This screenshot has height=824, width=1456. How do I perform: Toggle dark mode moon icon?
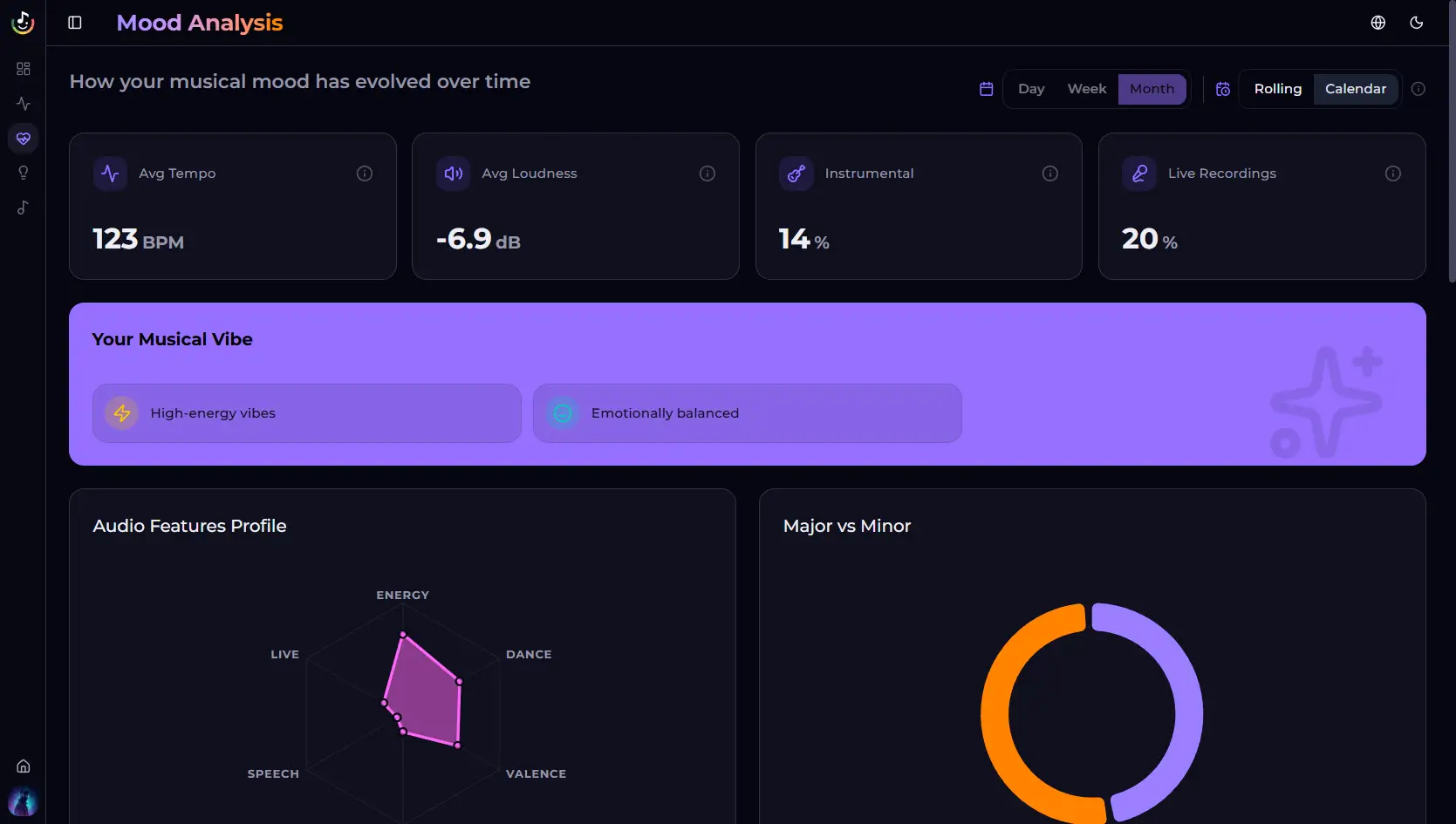[x=1417, y=23]
